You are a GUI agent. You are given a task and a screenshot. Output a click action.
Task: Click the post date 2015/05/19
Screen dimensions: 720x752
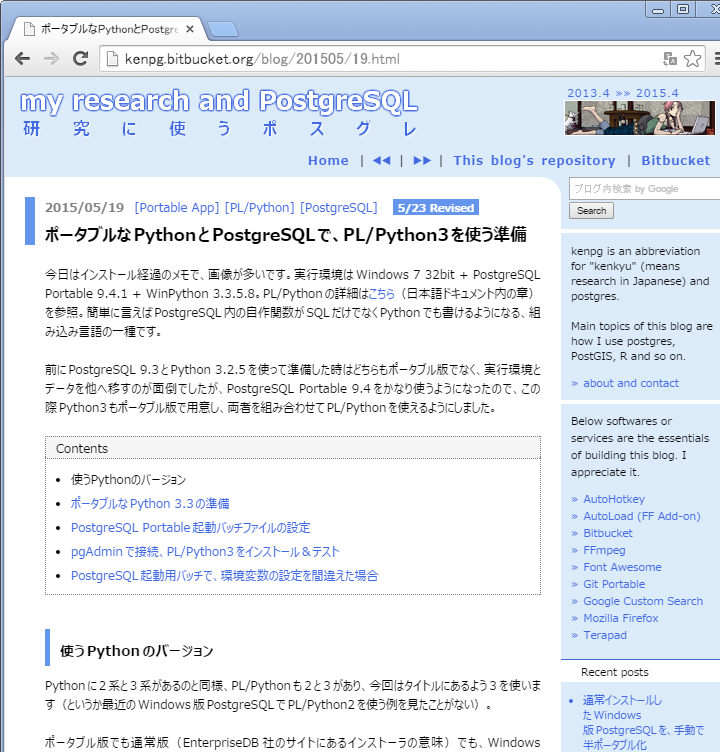(84, 208)
